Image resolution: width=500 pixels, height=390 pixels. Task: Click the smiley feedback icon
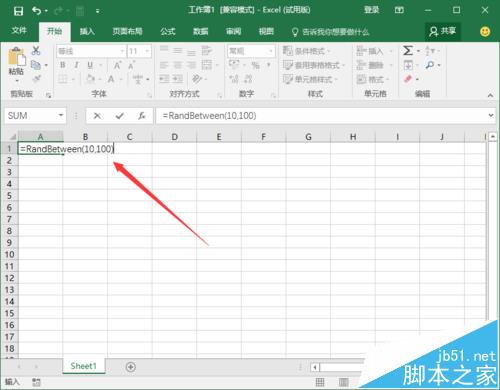485,31
